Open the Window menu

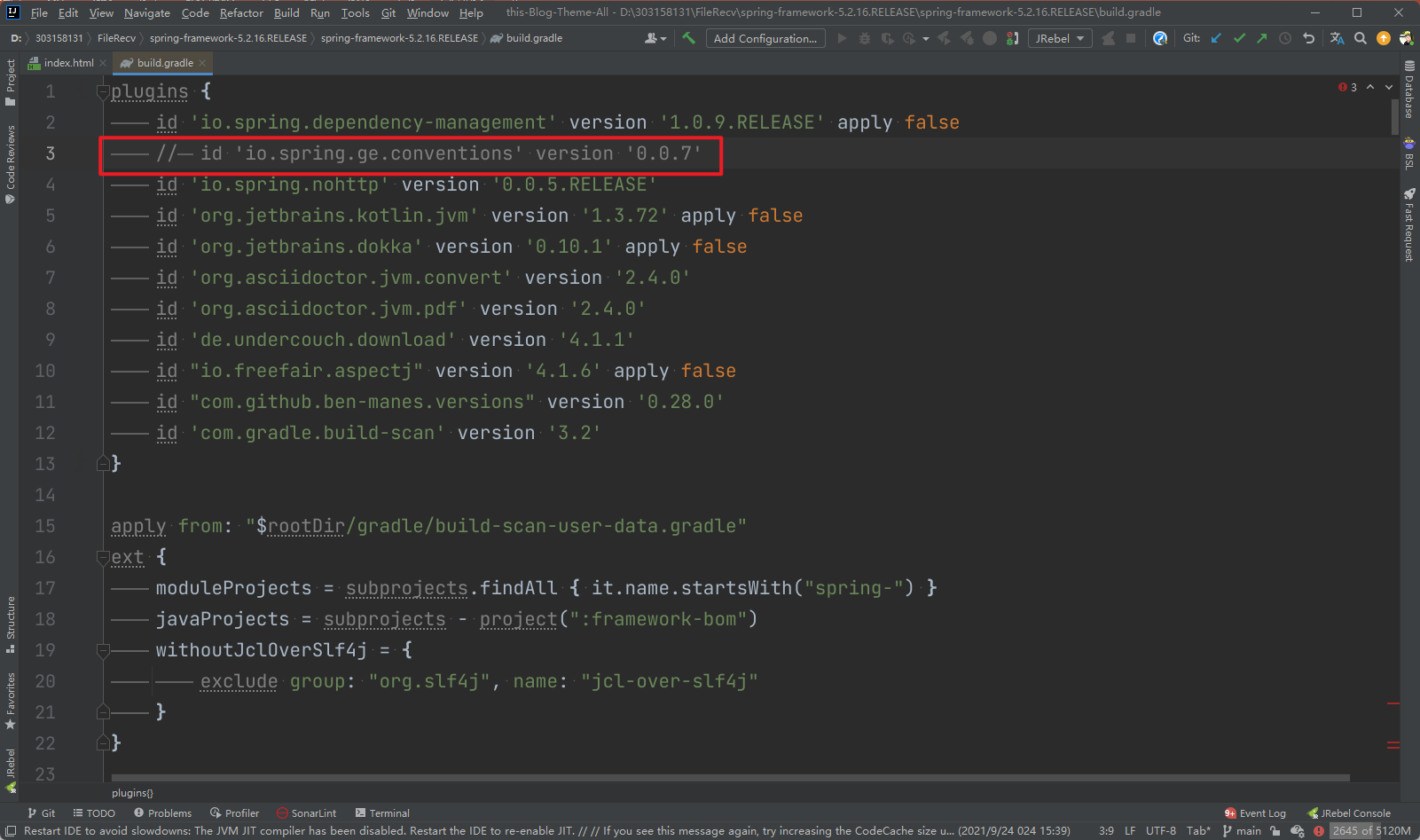click(x=428, y=12)
